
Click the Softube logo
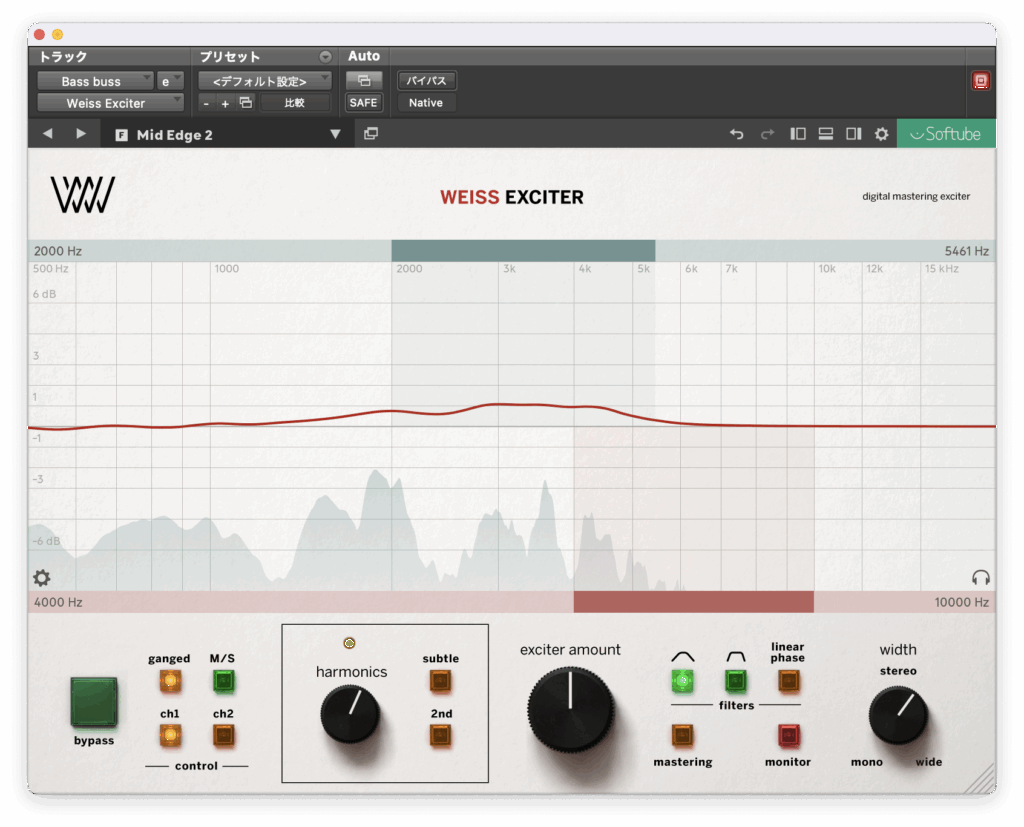(x=946, y=134)
